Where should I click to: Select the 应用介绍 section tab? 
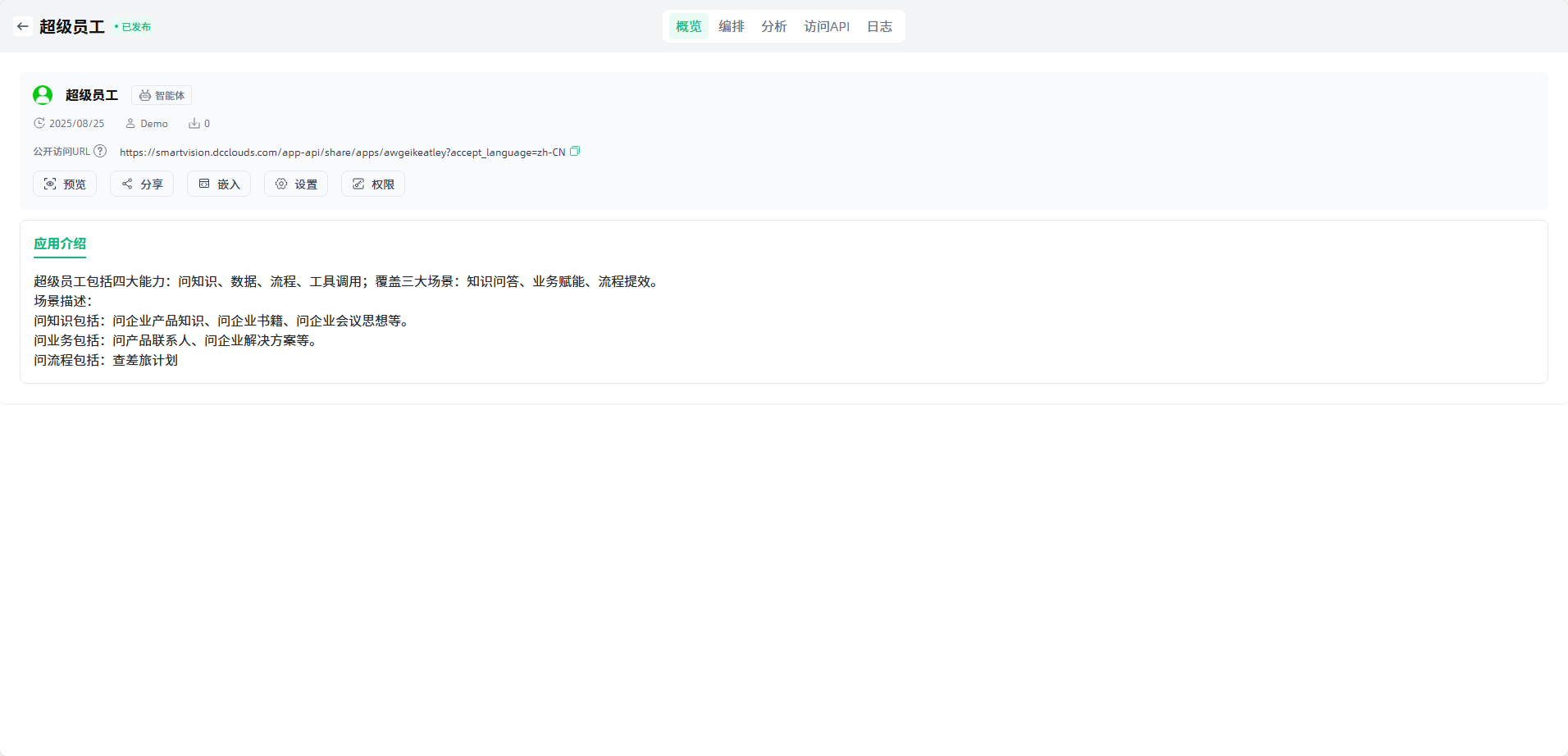[60, 244]
